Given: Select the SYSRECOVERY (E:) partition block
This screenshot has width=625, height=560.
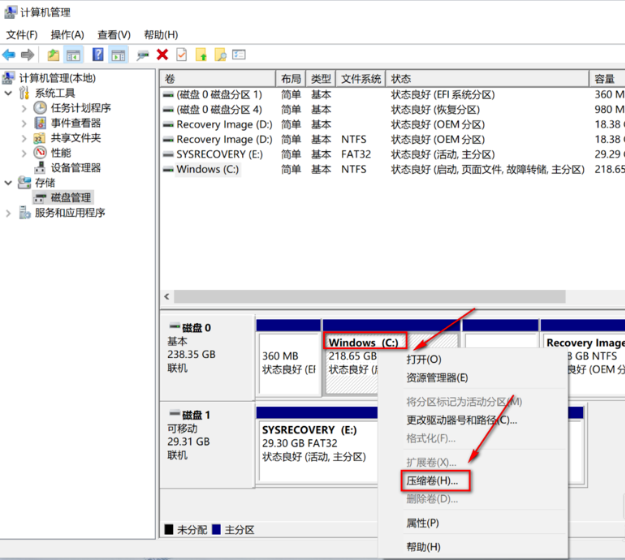Looking at the screenshot, I should [x=317, y=444].
